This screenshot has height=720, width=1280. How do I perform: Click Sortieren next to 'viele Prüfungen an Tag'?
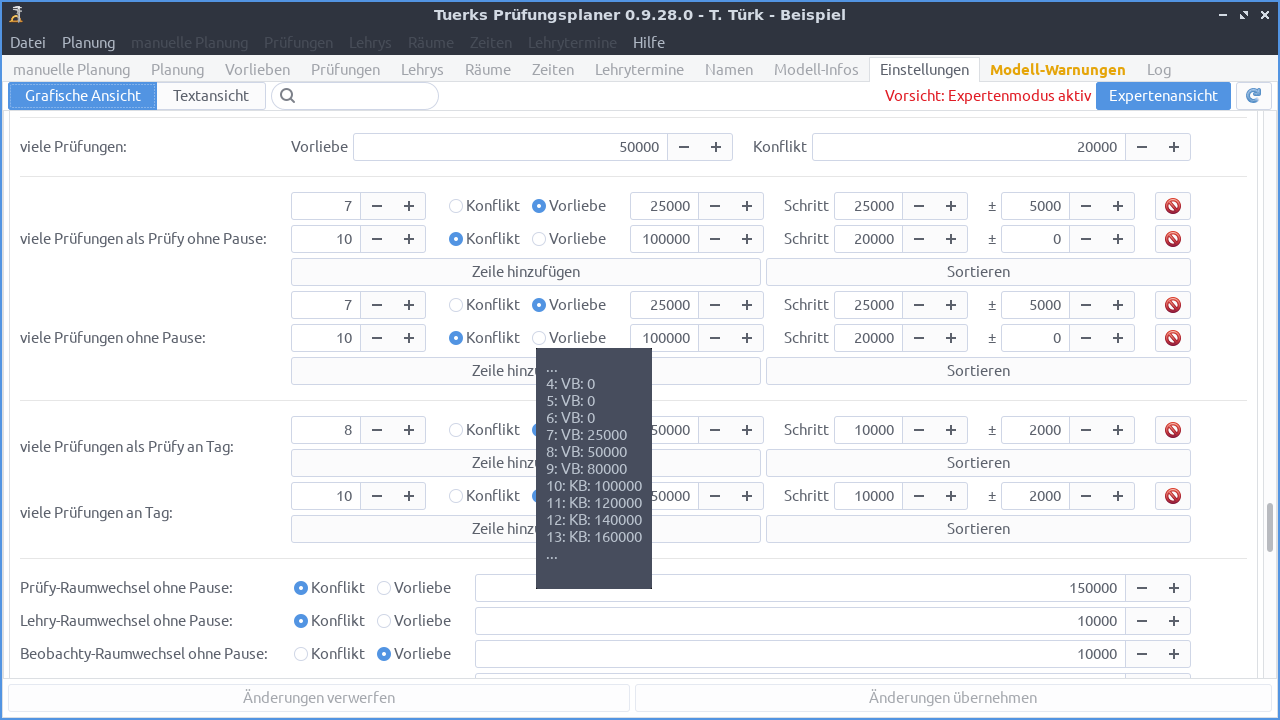(x=977, y=528)
